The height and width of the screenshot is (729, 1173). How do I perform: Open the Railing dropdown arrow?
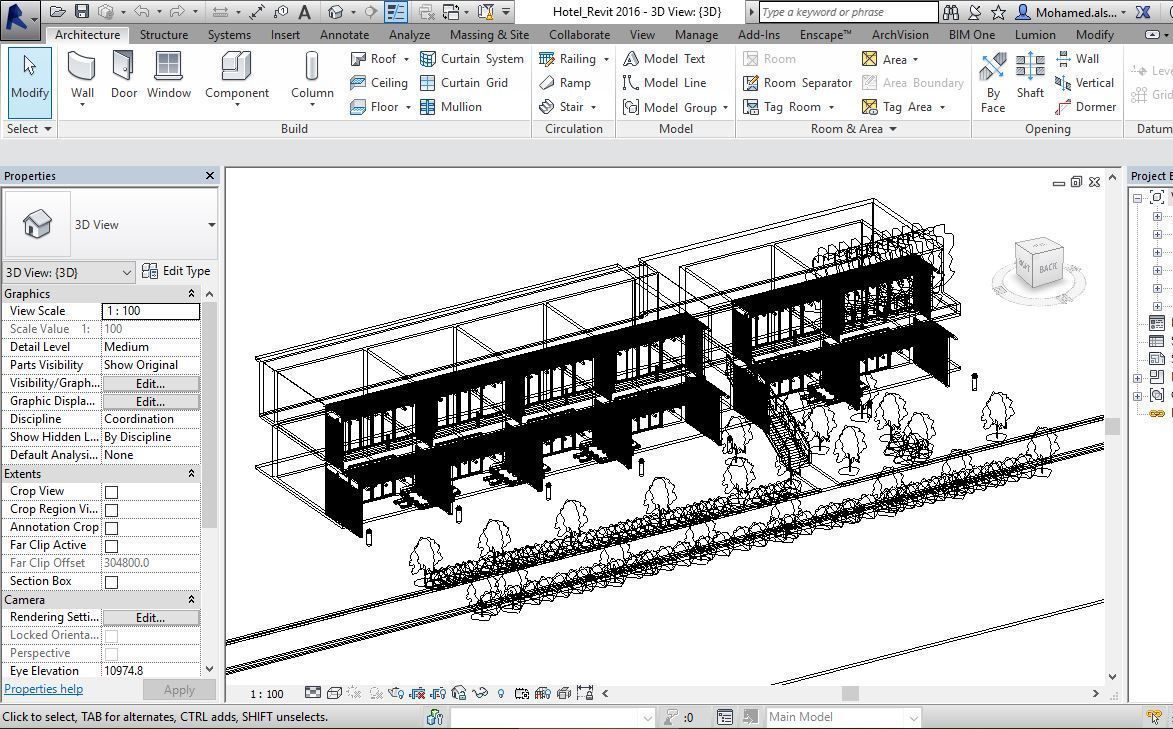(x=606, y=59)
